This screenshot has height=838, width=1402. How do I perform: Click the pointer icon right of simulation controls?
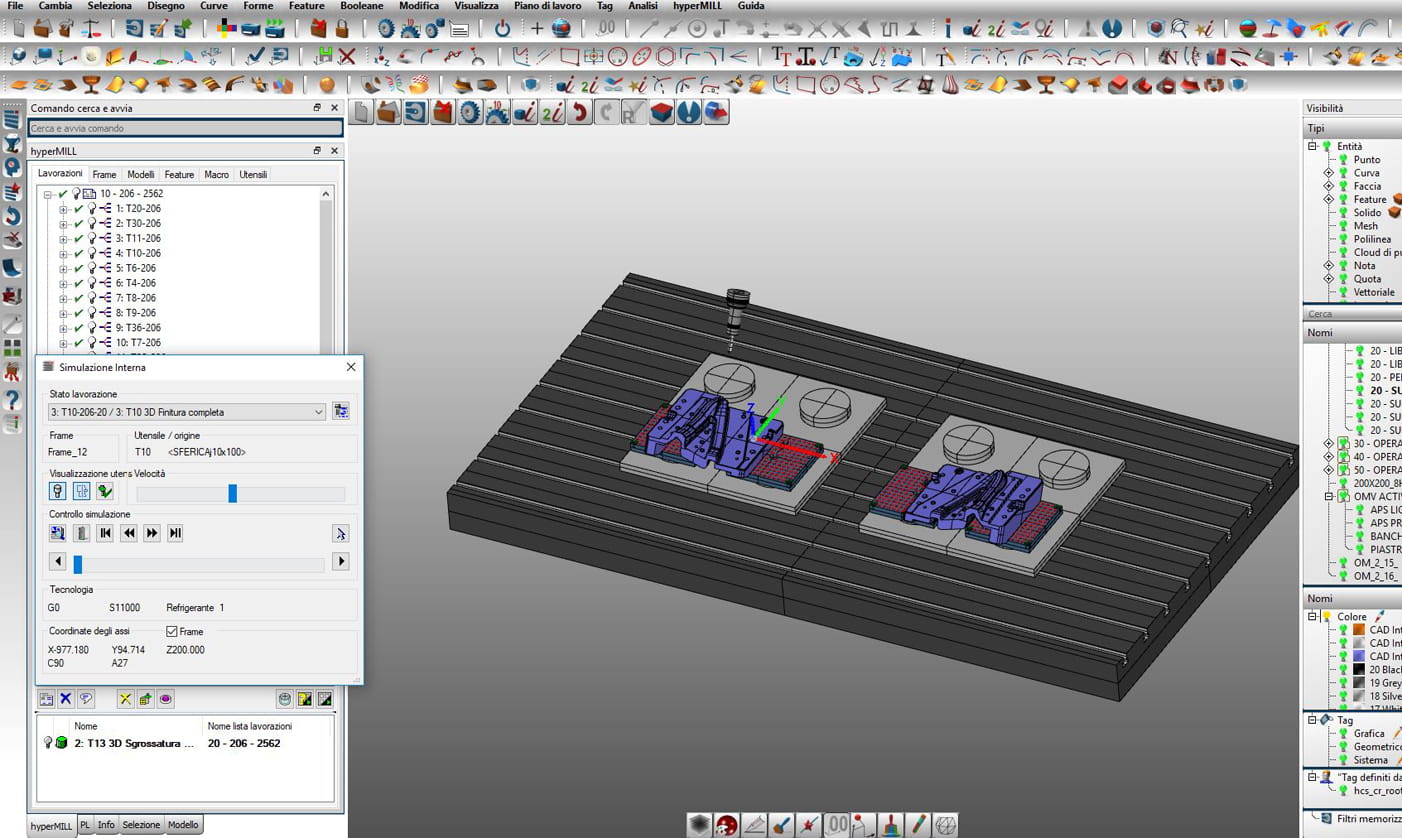point(340,533)
